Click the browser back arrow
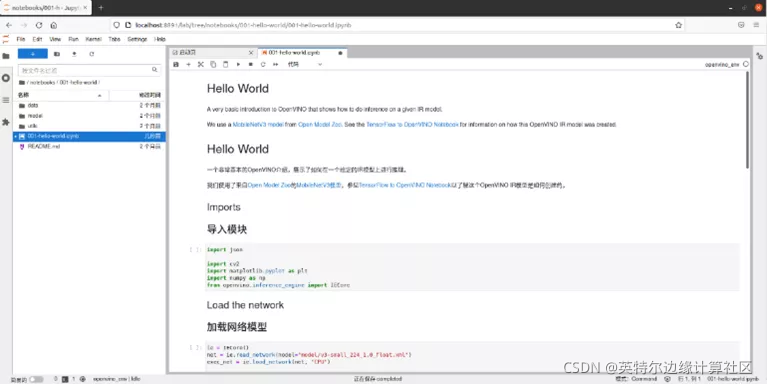Screen dimensions: 767x384 click(x=9, y=25)
